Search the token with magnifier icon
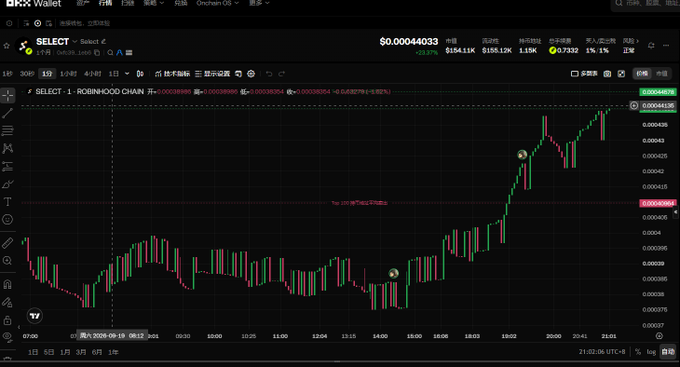The image size is (680, 367). (110, 52)
